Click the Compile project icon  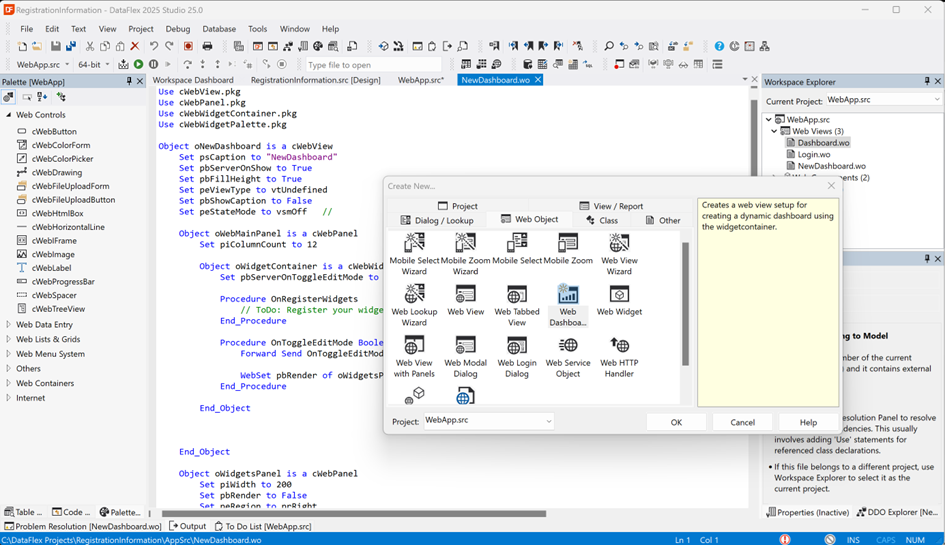(x=124, y=64)
